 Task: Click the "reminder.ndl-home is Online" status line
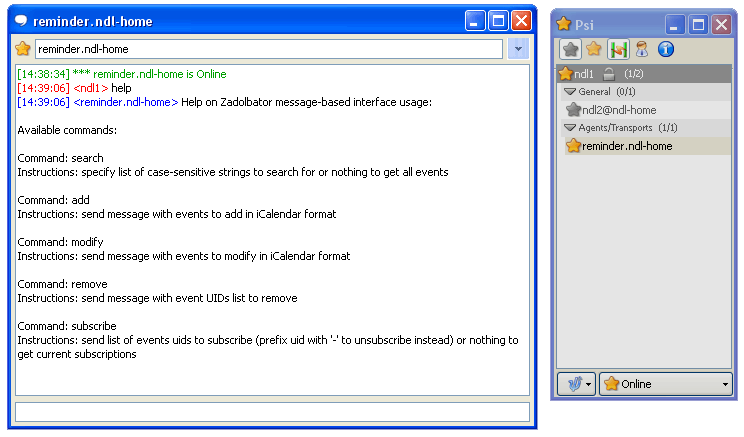pyautogui.click(x=122, y=74)
